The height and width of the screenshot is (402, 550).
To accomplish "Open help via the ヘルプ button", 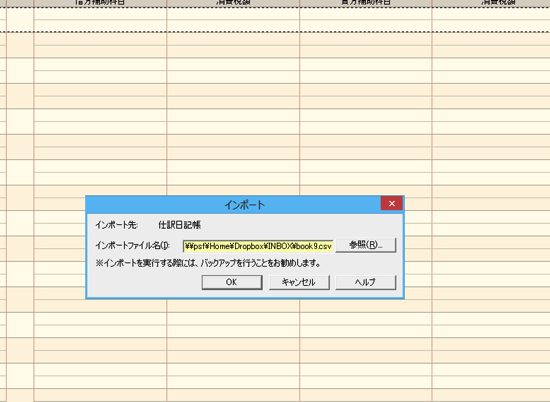I will click(365, 282).
